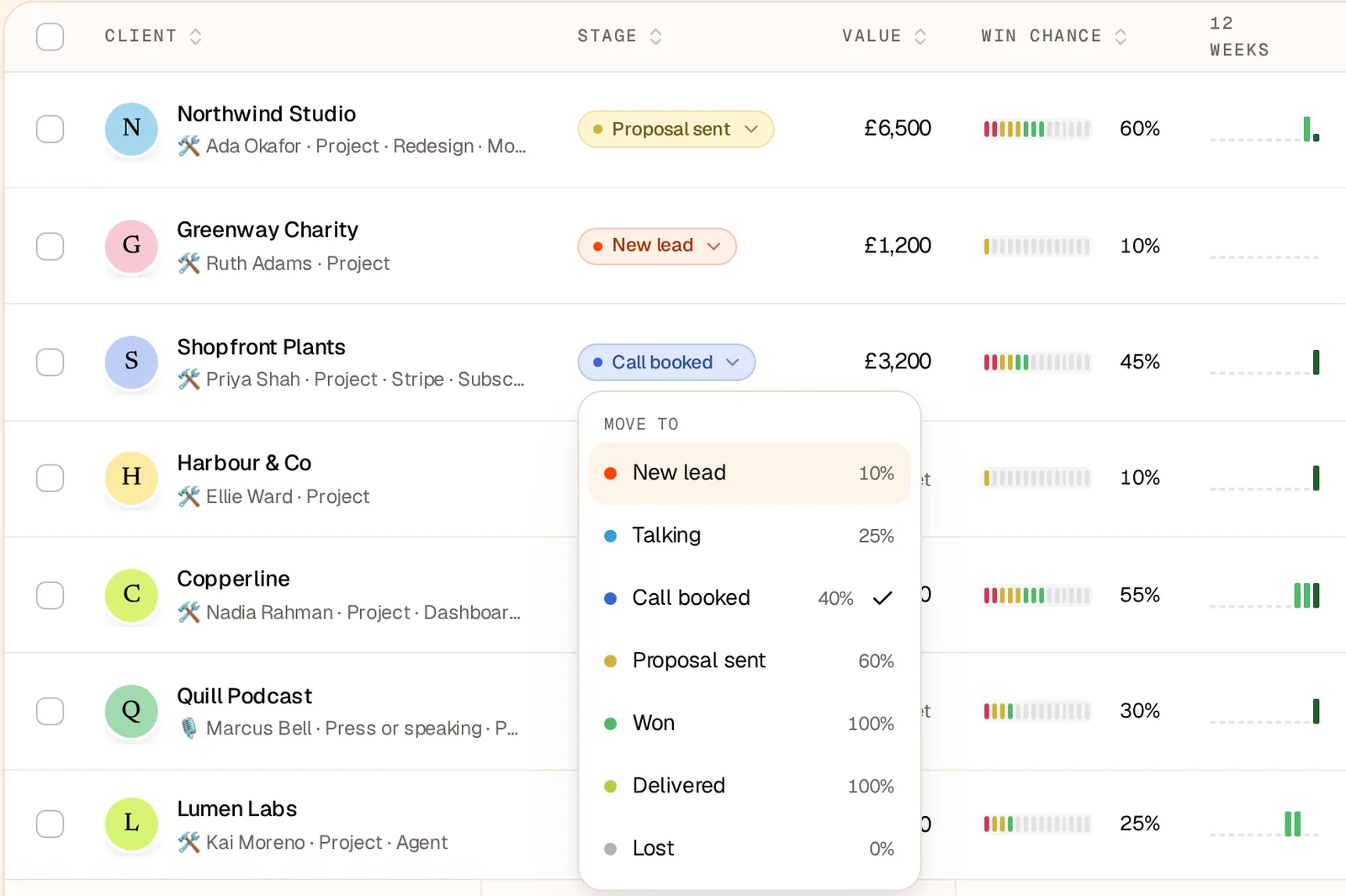Move to Delivered stage

(x=750, y=786)
